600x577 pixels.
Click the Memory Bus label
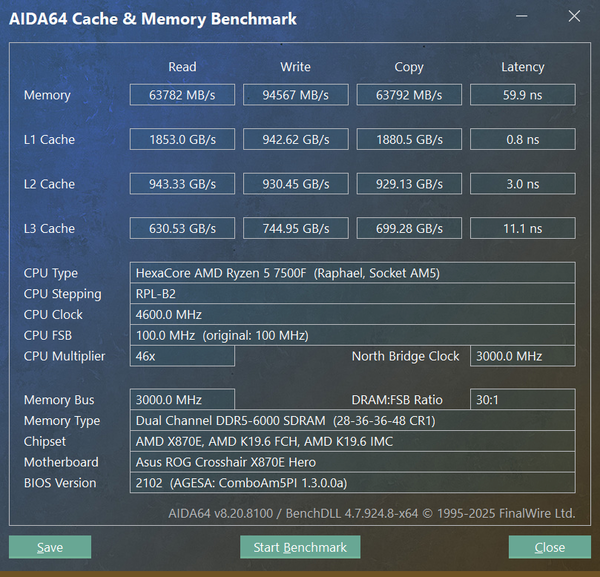tap(59, 400)
